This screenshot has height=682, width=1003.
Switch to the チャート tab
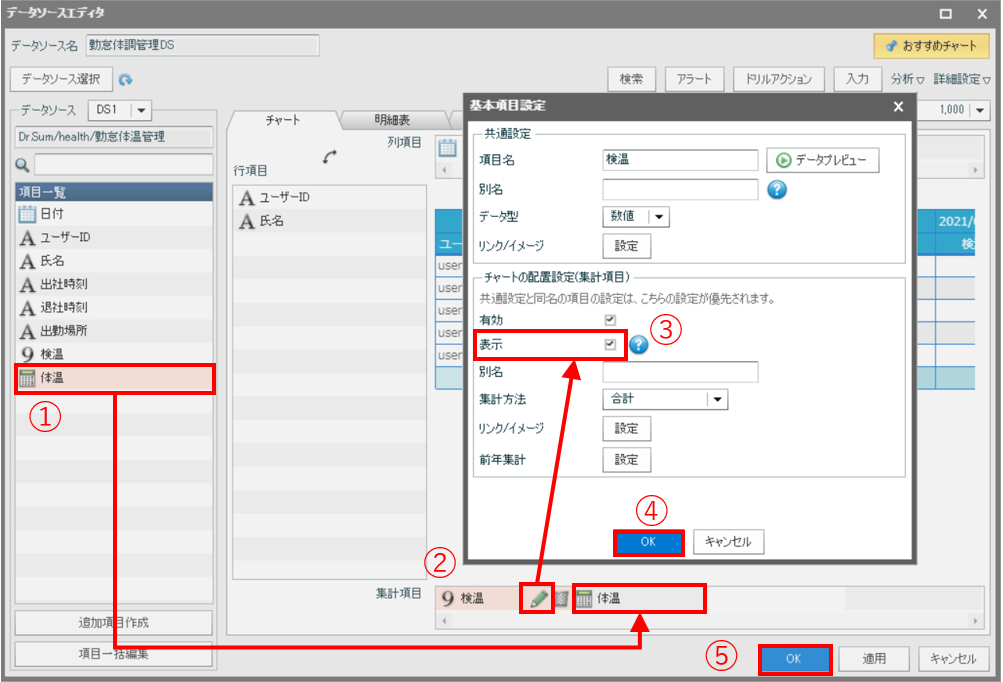click(x=282, y=120)
